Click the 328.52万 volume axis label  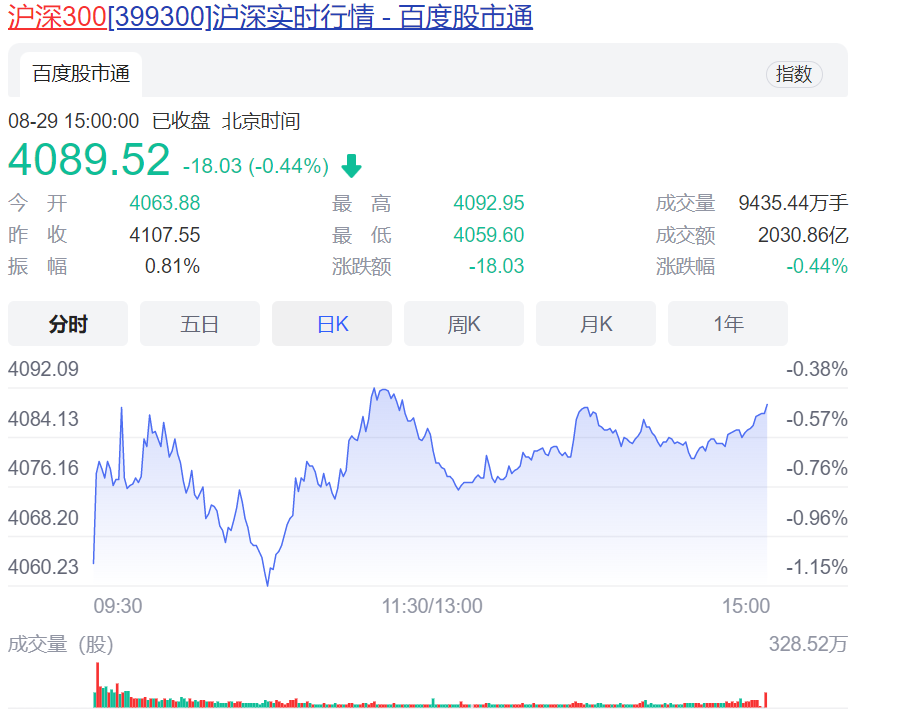808,644
